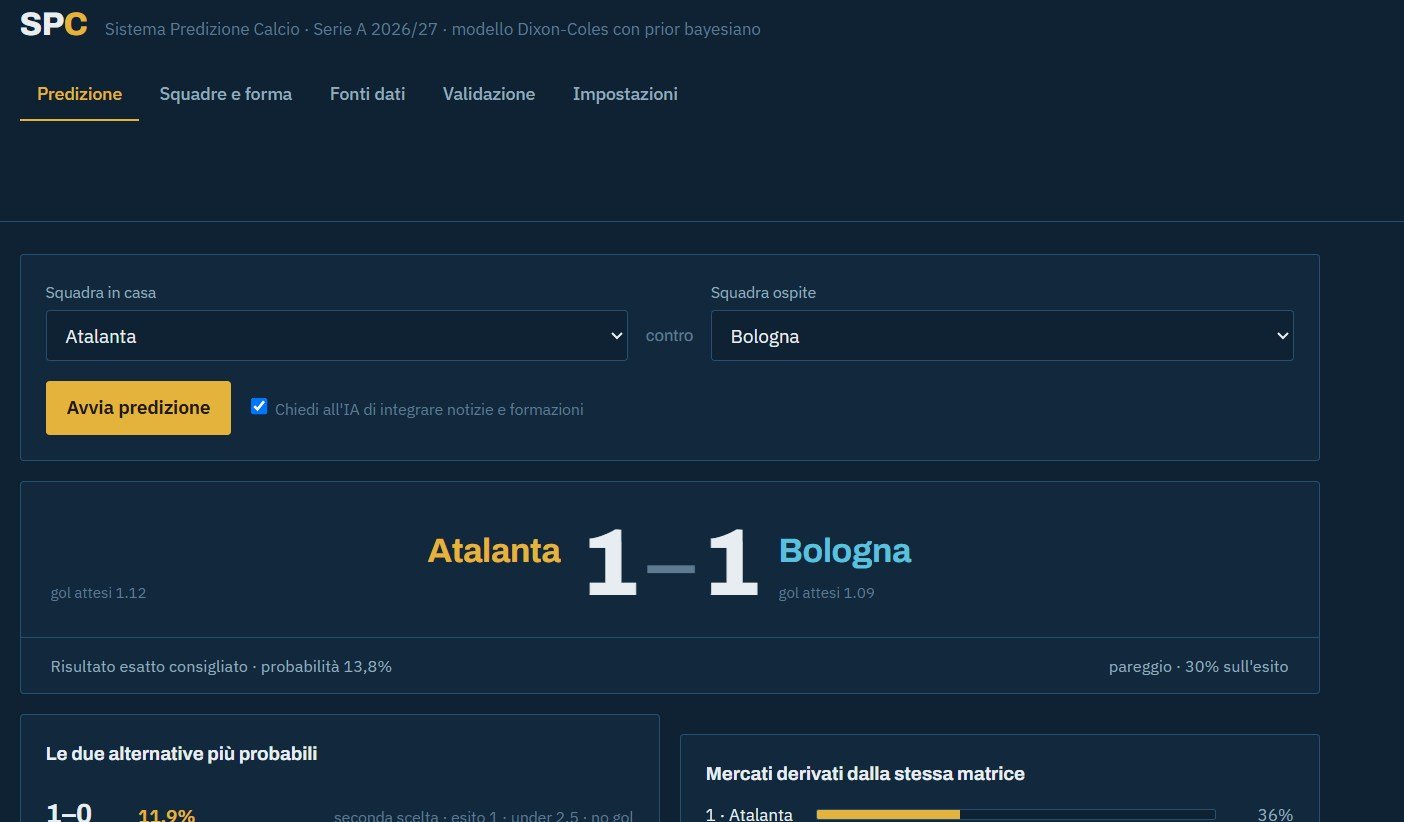Image resolution: width=1404 pixels, height=822 pixels.
Task: Click the Bologna team name in the result
Action: click(845, 550)
